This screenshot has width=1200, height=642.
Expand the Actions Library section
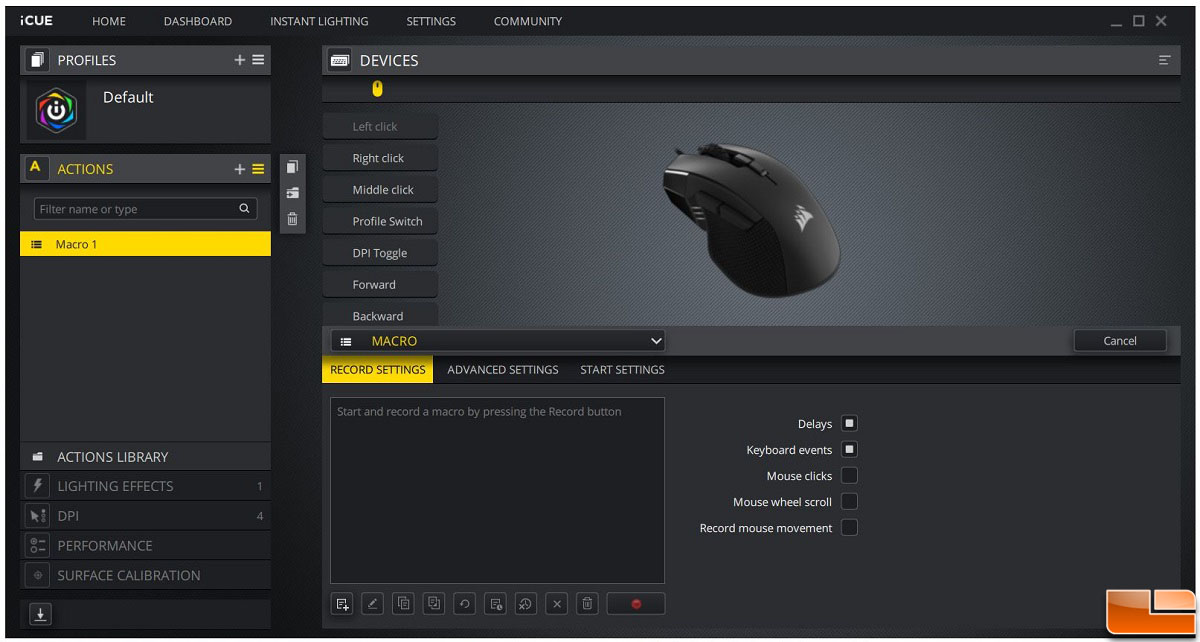[x=145, y=457]
